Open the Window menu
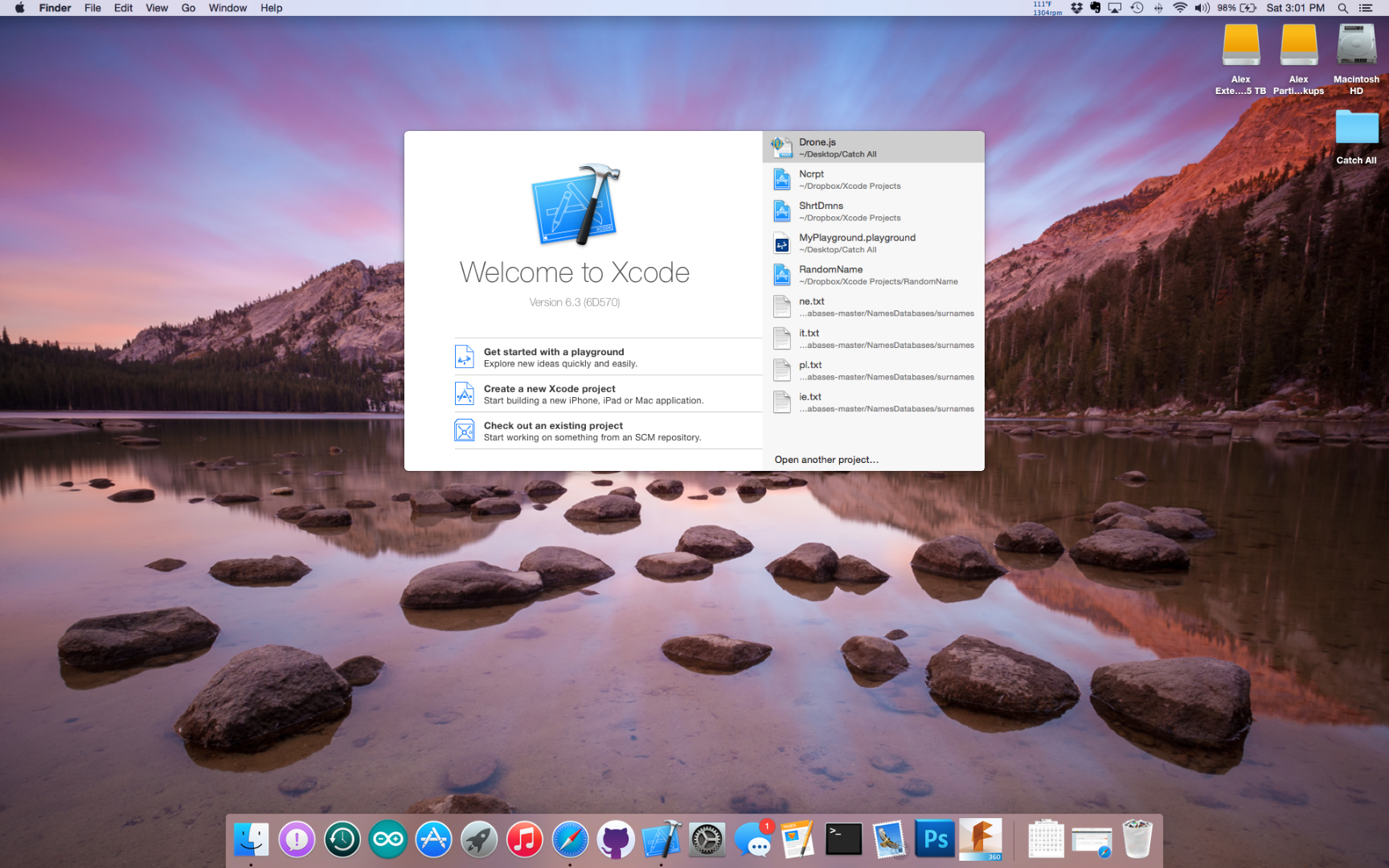1389x868 pixels. point(227,8)
